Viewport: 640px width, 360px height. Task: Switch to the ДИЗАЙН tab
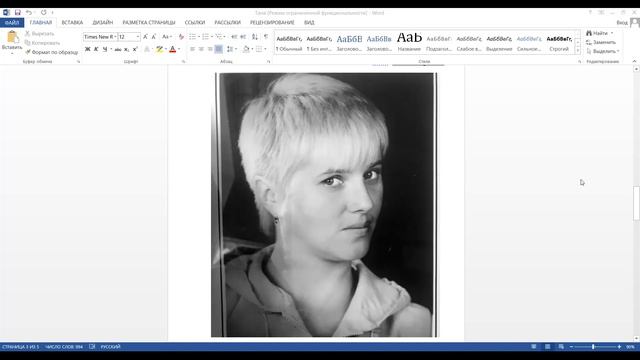pos(102,22)
